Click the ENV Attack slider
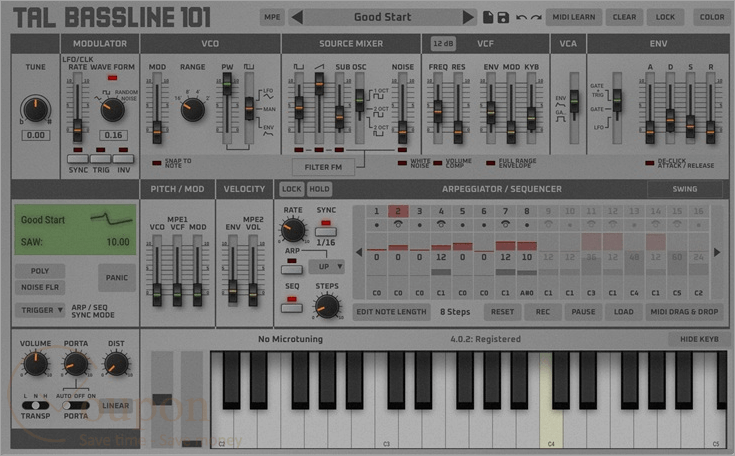This screenshot has height=456, width=735. pos(650,132)
